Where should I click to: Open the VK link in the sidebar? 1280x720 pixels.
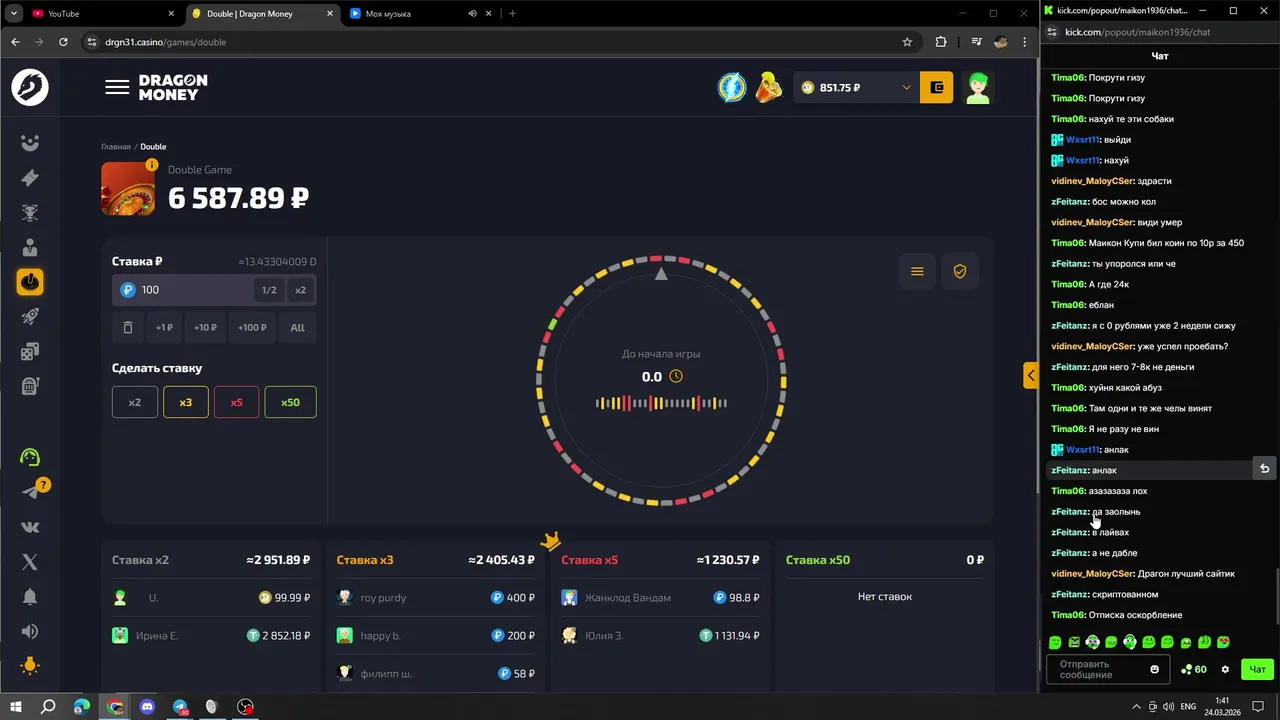(x=30, y=527)
